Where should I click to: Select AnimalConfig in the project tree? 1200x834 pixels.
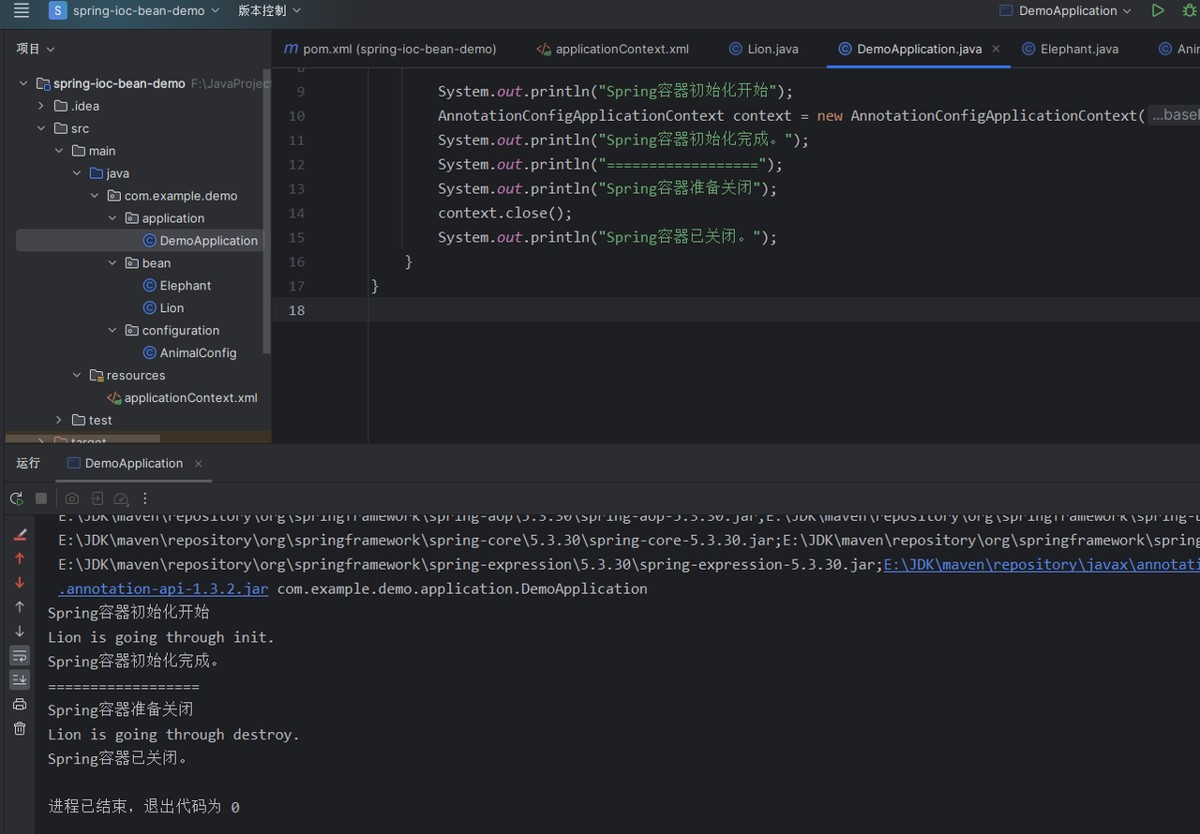[198, 353]
